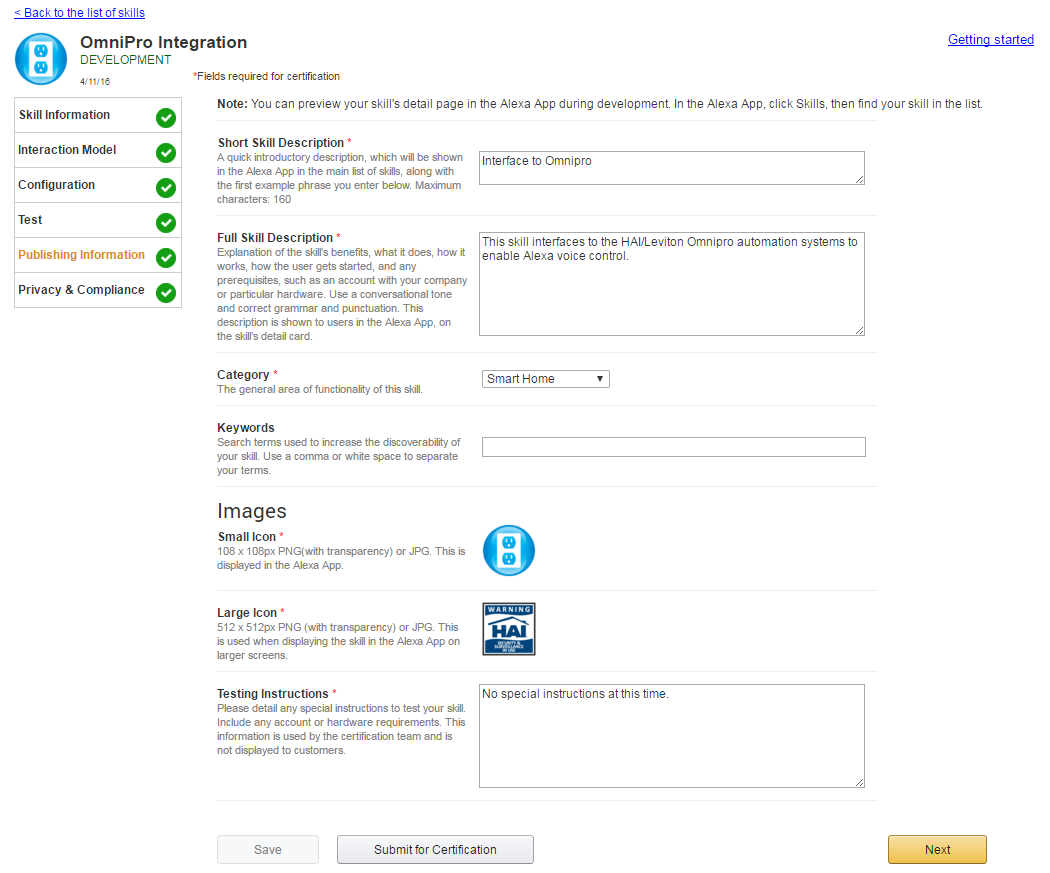
Task: Click green checkmark beside Skill Information
Action: click(166, 118)
